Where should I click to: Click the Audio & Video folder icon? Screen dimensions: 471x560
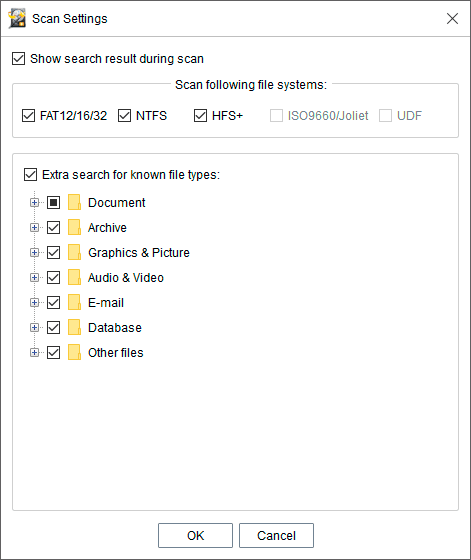coord(74,278)
